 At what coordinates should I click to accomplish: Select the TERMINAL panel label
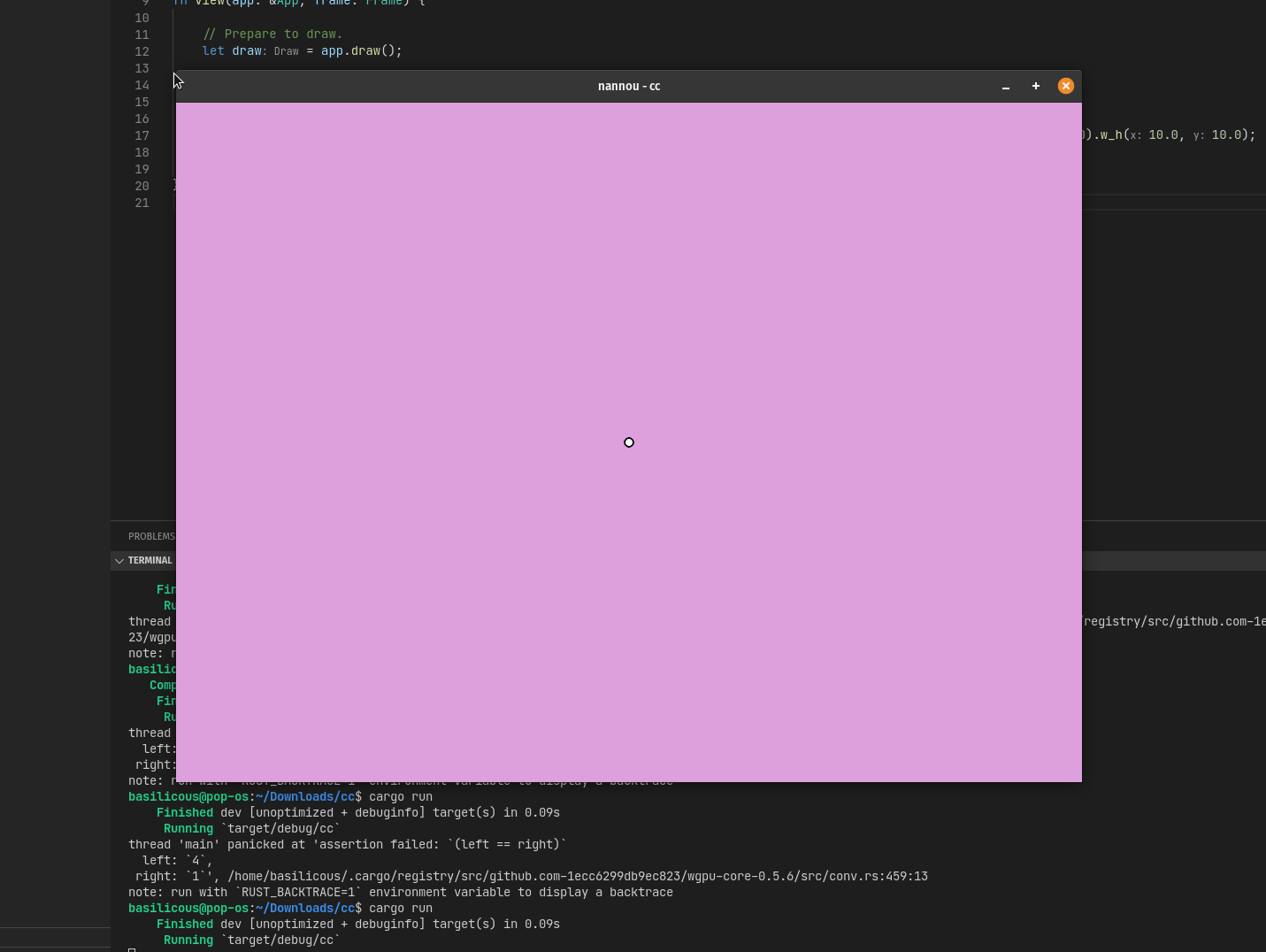point(150,561)
